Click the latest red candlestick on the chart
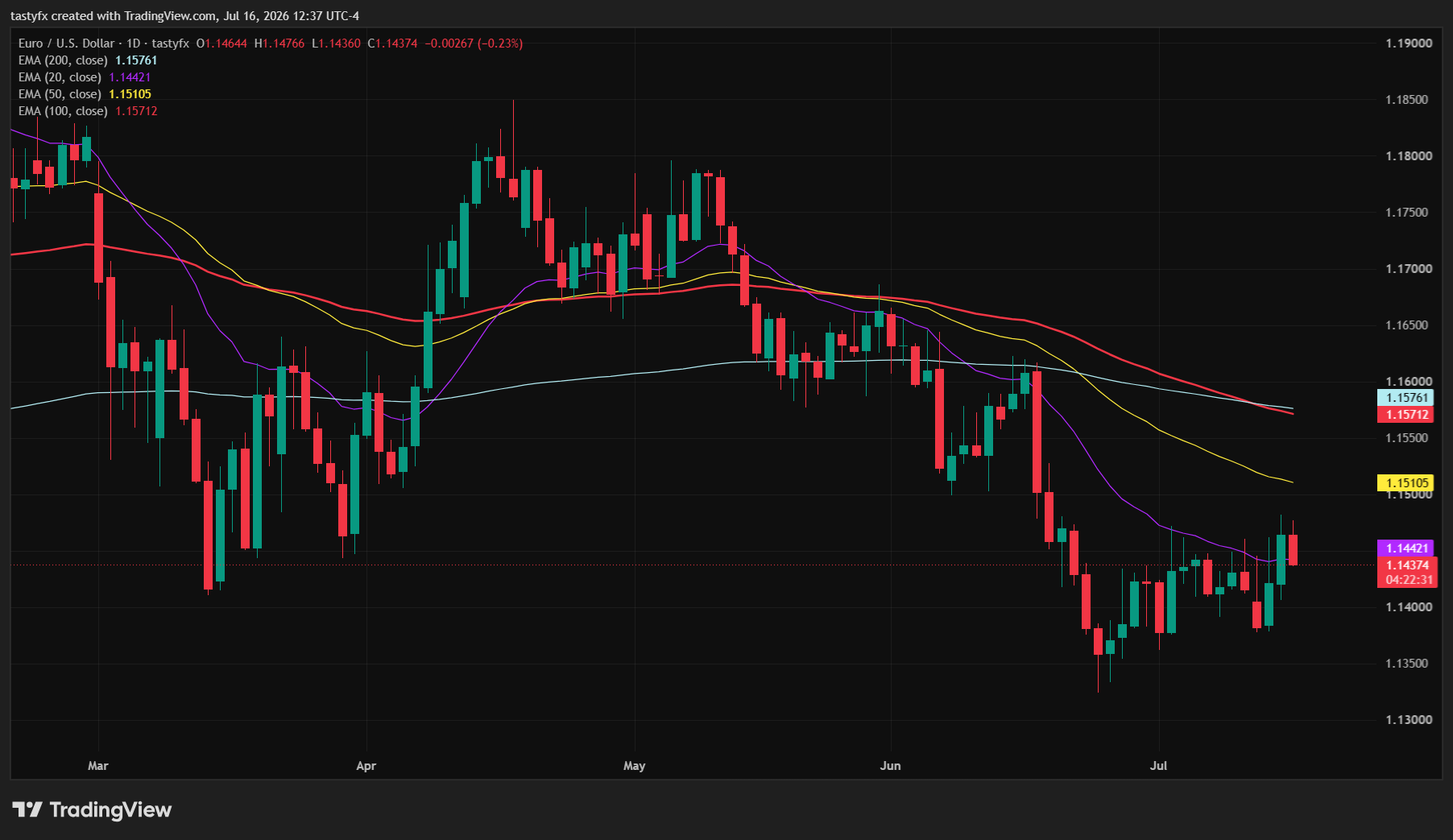Image resolution: width=1453 pixels, height=840 pixels. pos(1293,549)
